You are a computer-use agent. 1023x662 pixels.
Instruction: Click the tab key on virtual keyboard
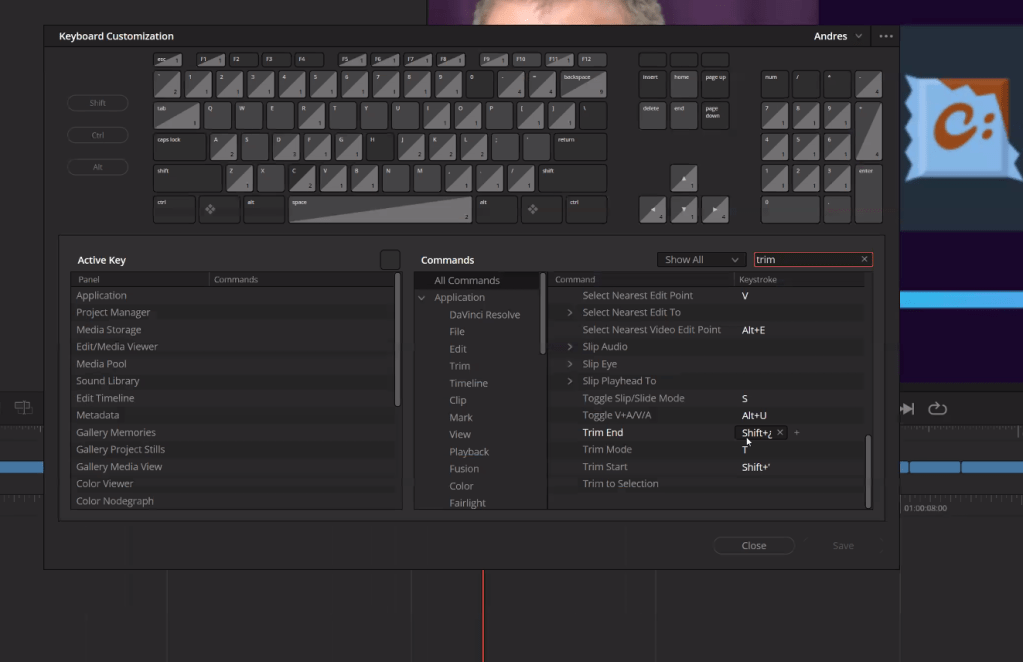[176, 115]
